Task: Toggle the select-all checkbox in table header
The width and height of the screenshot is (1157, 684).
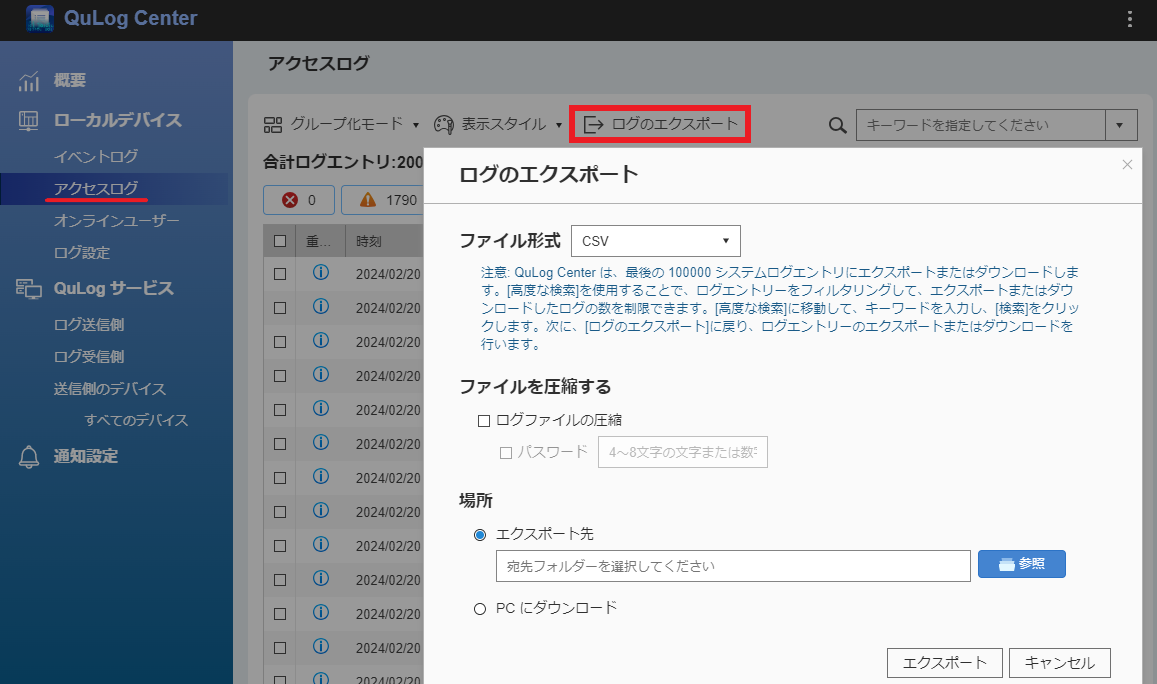Action: point(280,241)
